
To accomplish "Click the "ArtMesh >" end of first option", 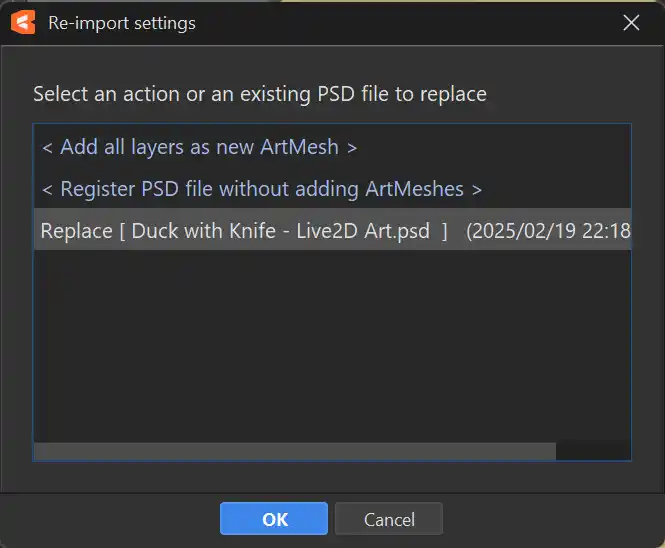I will pos(308,147).
